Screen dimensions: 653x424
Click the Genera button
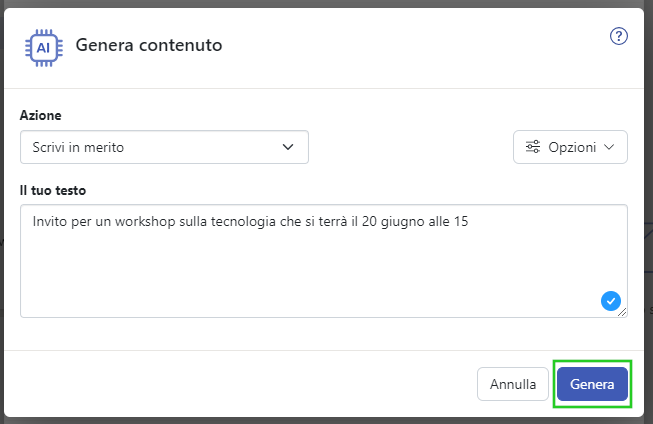tap(592, 384)
